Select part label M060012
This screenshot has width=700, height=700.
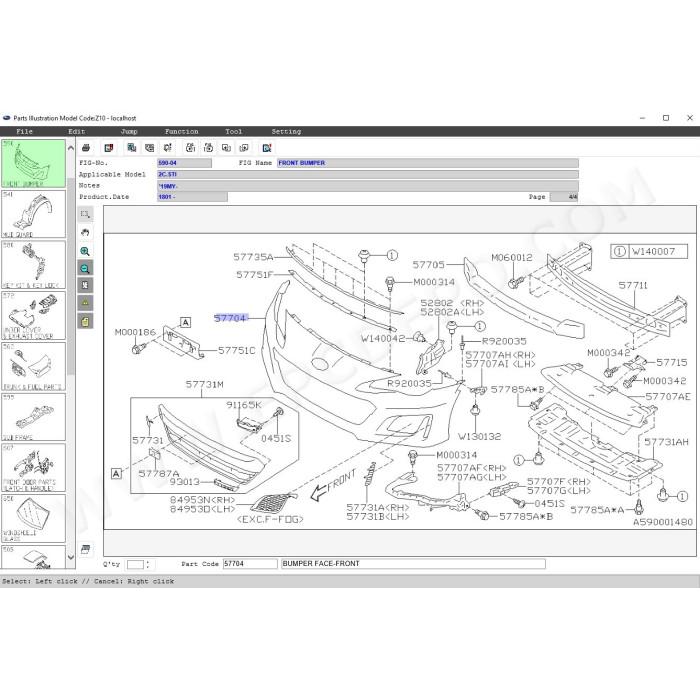pos(512,258)
